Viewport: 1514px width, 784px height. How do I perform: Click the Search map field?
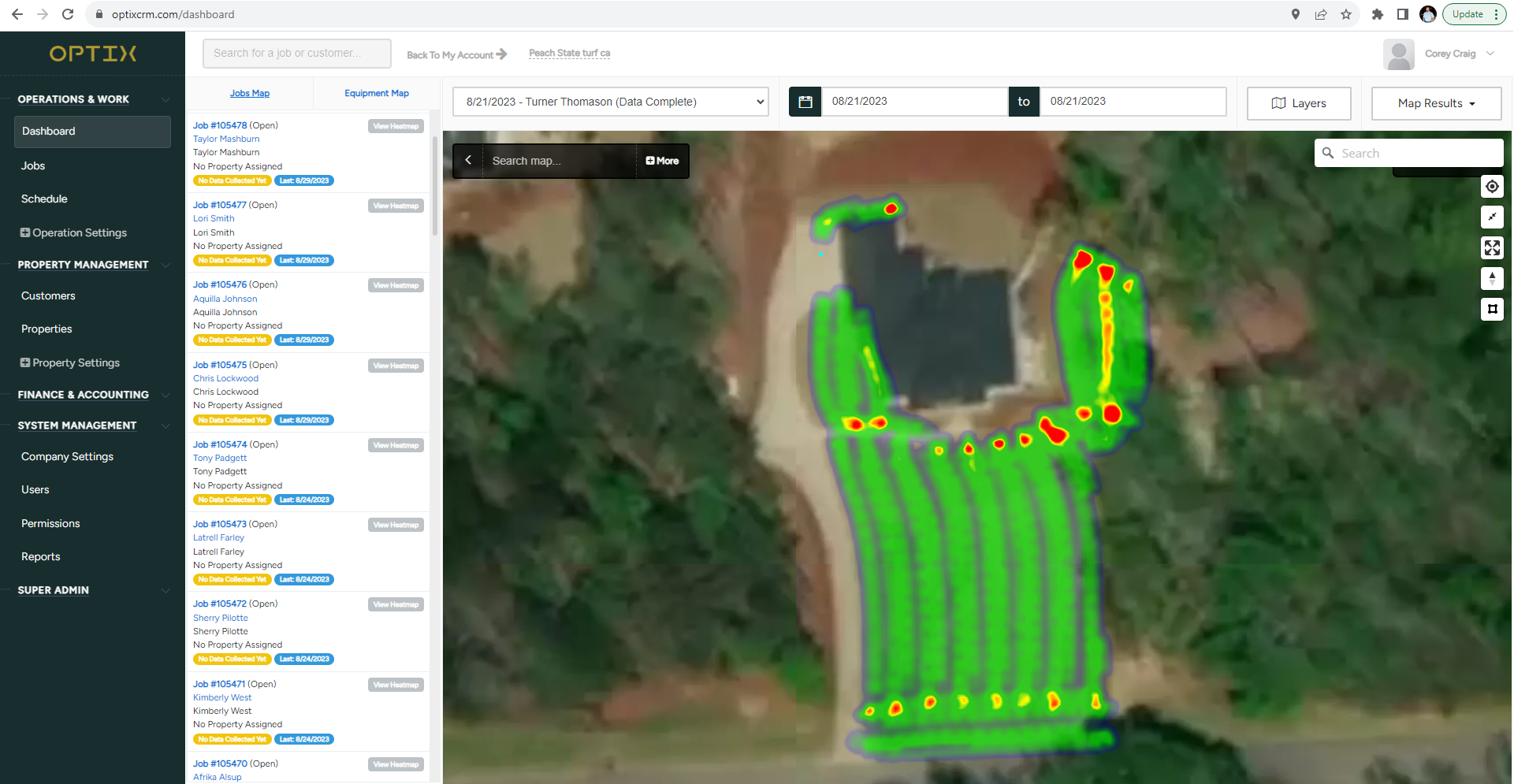(x=558, y=161)
